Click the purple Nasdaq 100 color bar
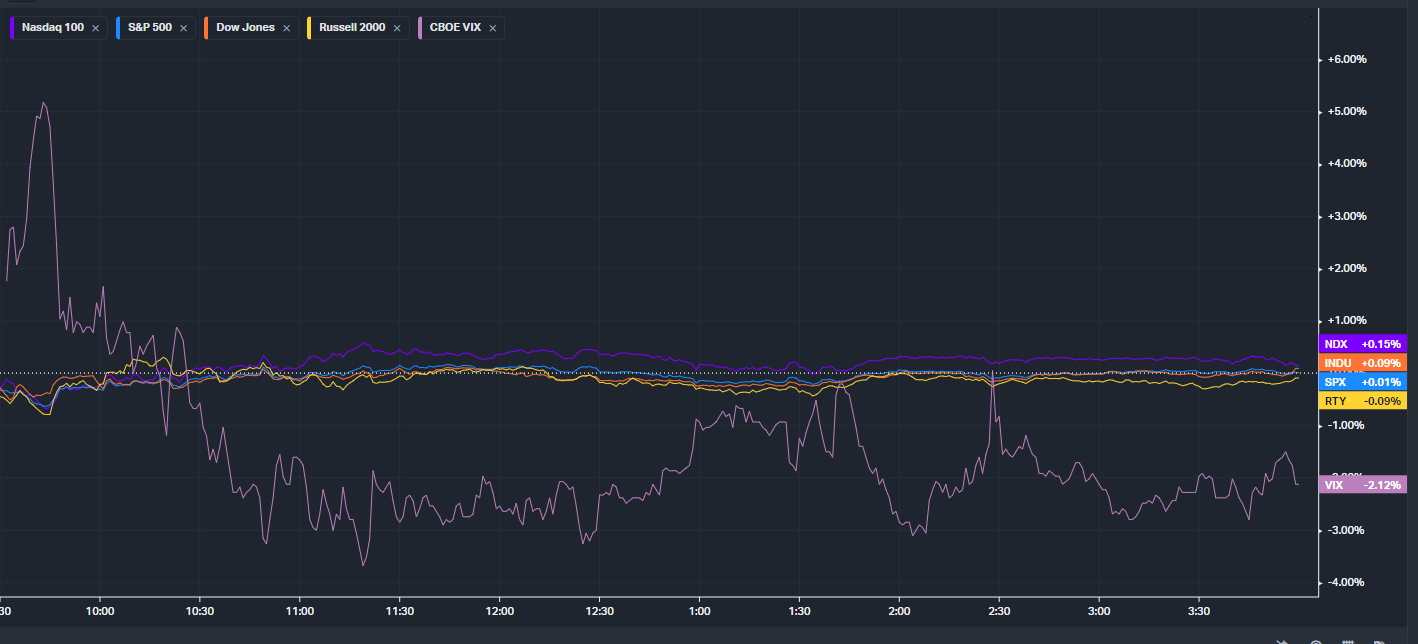The height and width of the screenshot is (644, 1418). pos(11,28)
